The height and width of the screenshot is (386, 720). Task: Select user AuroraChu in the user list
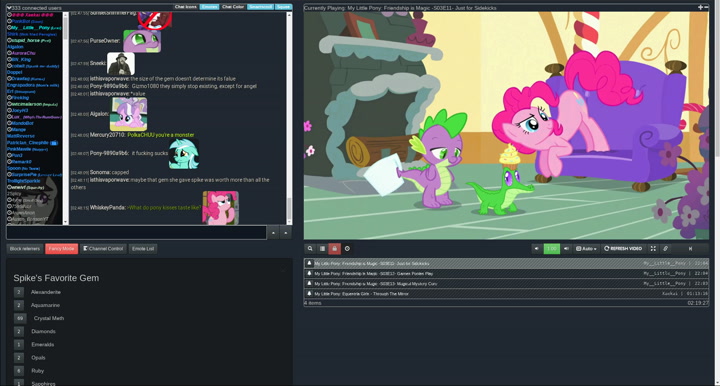(21, 53)
